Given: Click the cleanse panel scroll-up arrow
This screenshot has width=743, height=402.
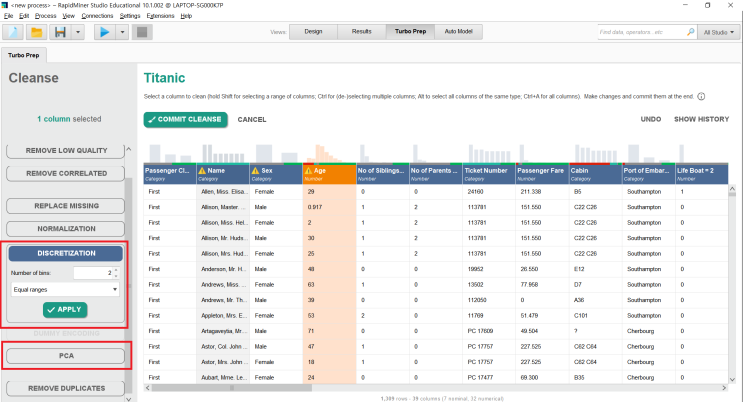Looking at the screenshot, I should click(x=128, y=149).
